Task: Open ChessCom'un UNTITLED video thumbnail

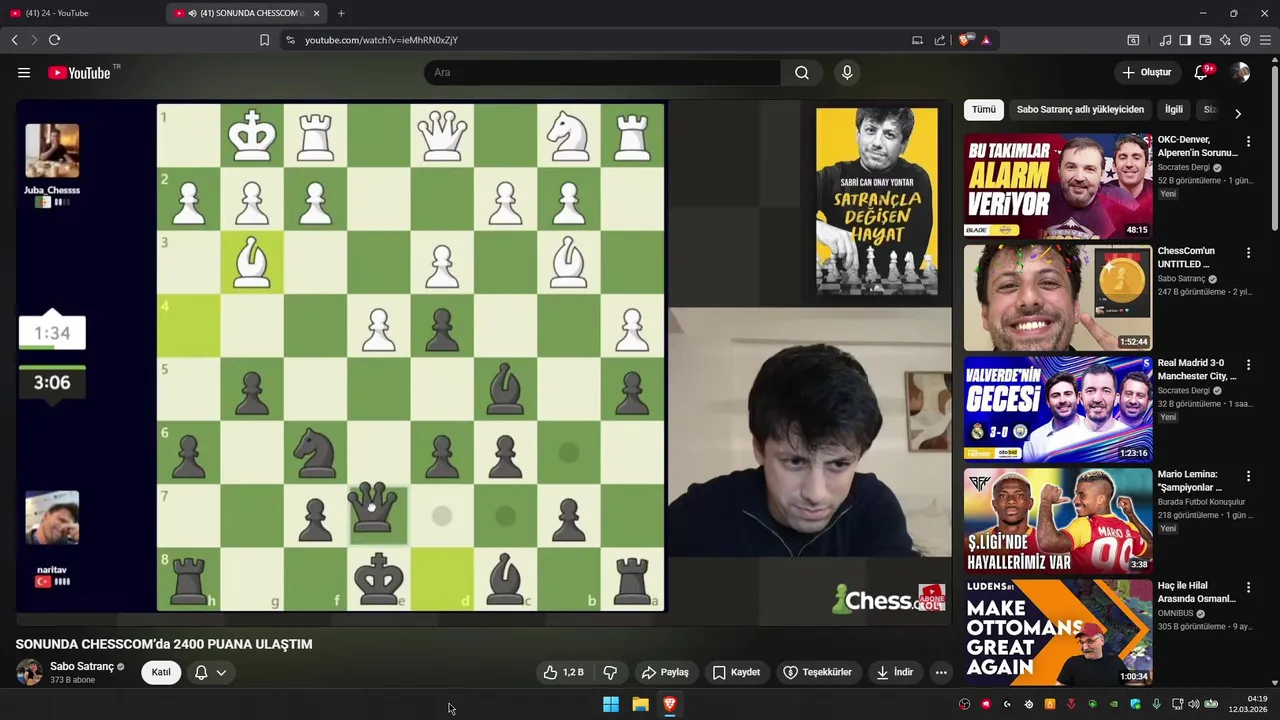Action: coord(1058,298)
